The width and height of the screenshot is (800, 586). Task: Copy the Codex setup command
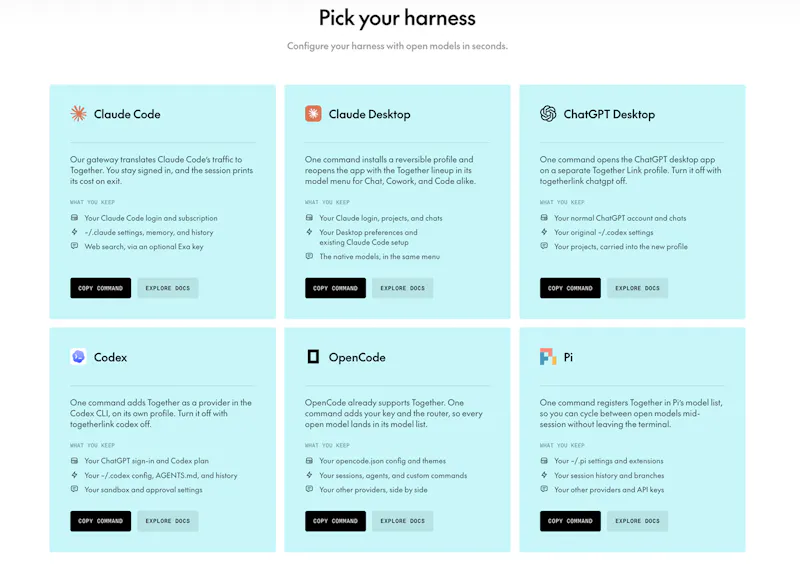coord(101,521)
